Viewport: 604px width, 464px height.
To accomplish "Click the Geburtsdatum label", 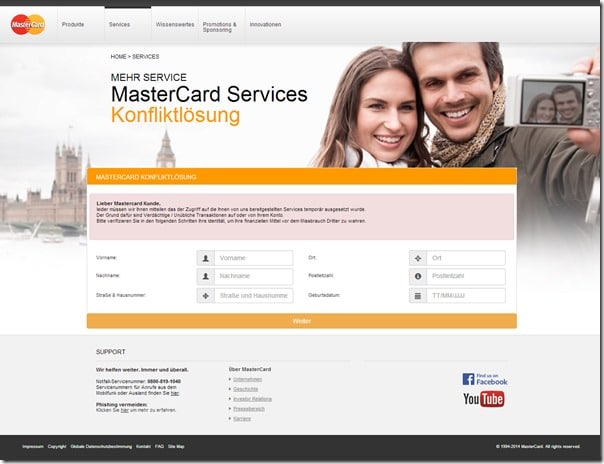I will [324, 295].
